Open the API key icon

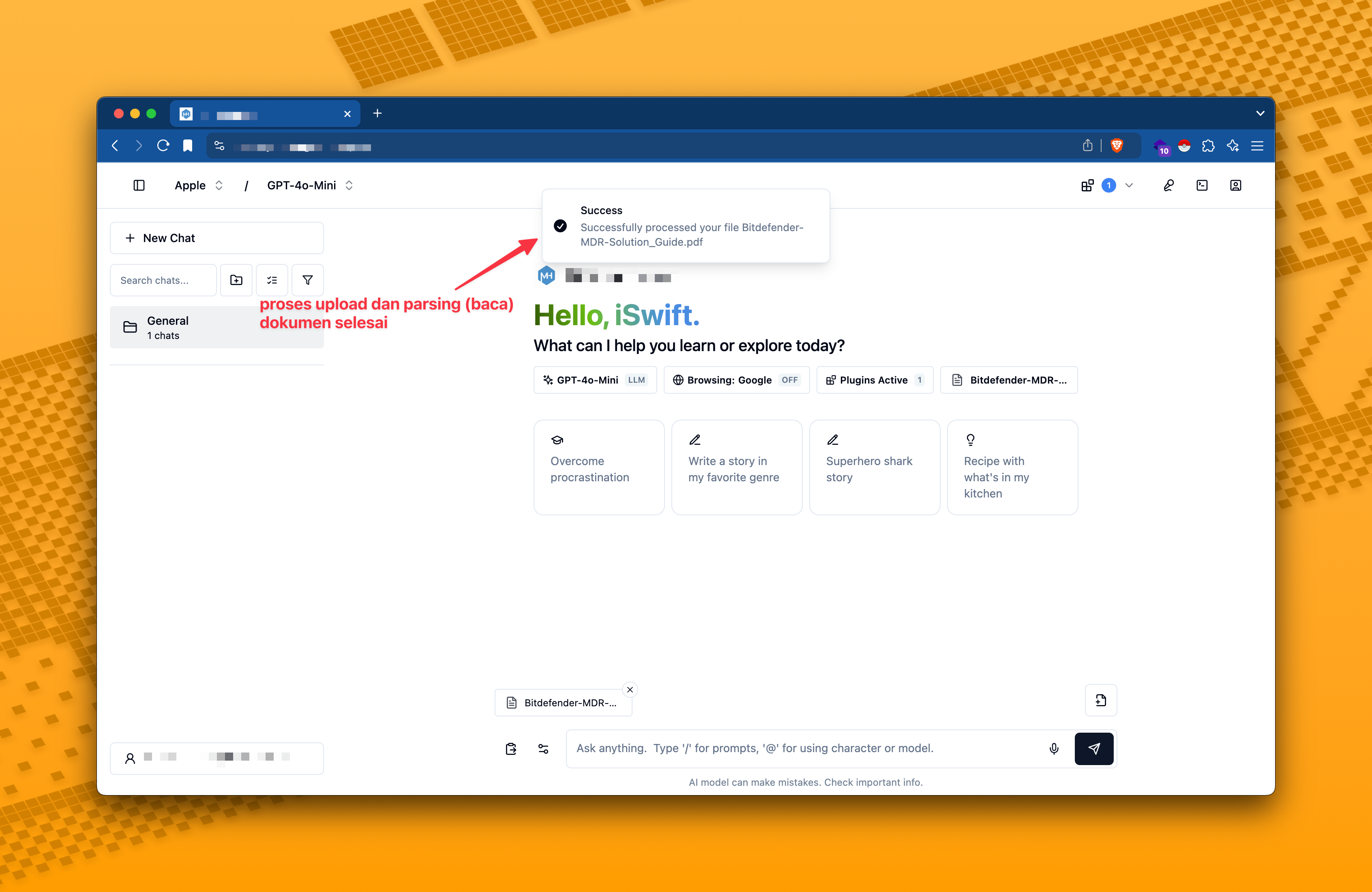point(1168,185)
